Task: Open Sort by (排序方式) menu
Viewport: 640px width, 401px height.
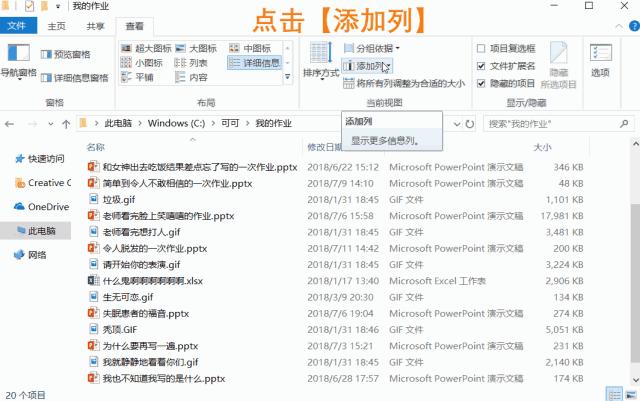Action: coord(321,60)
